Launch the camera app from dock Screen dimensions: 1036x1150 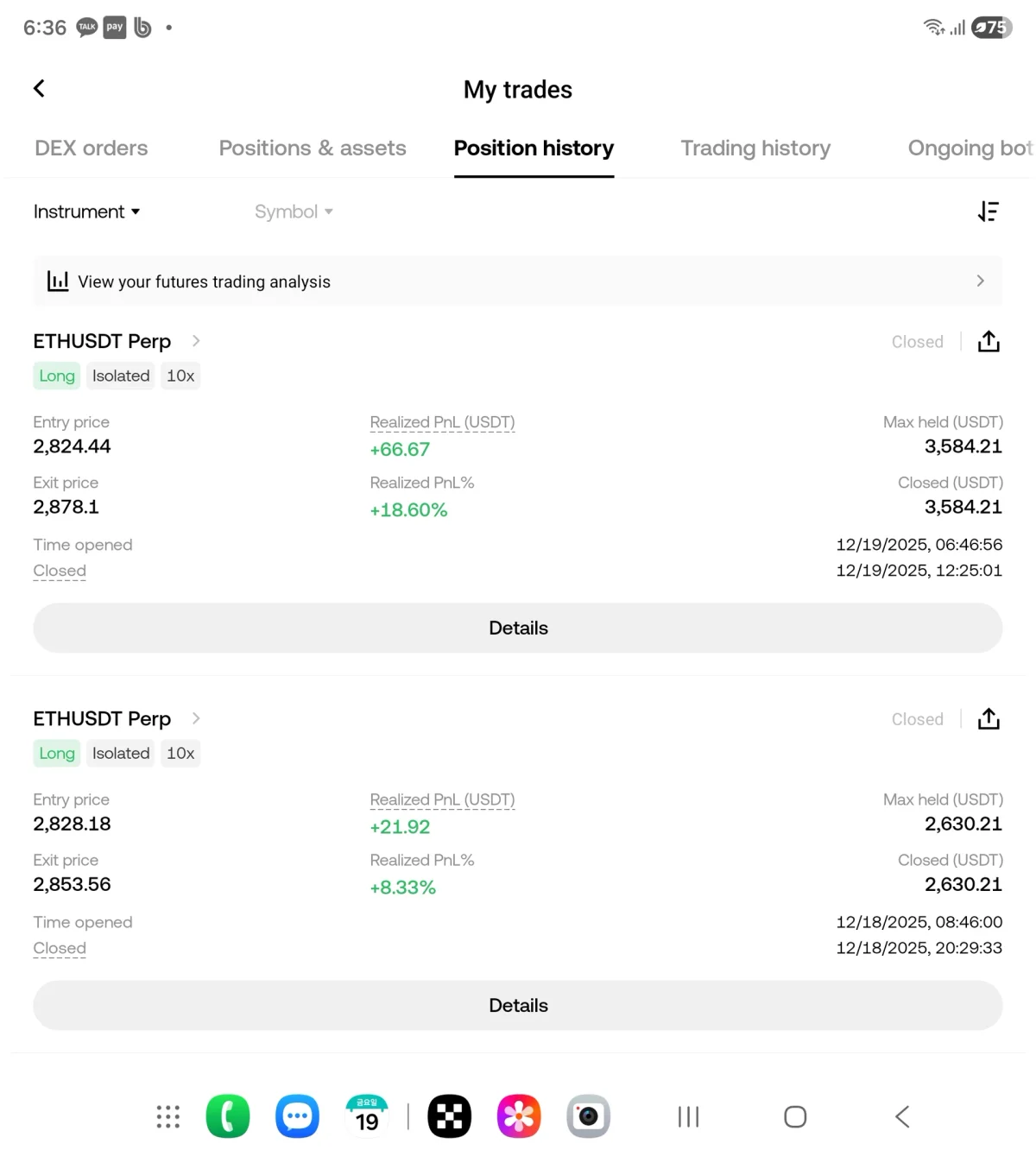[588, 1116]
